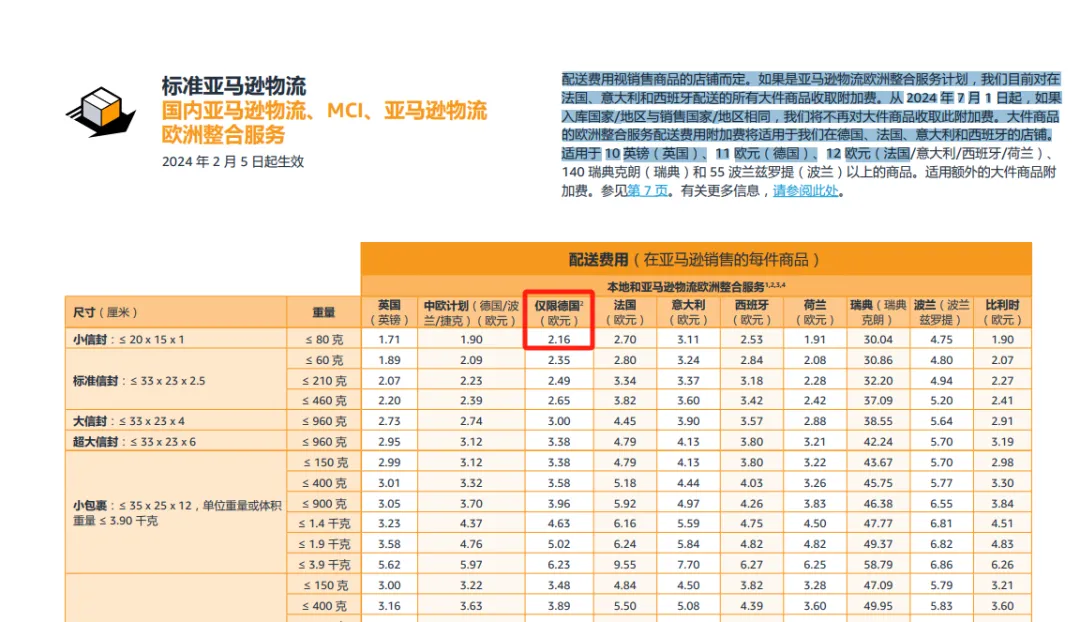Click the '波兰（波兰兹罗提）' column header
This screenshot has height=622, width=1080.
pyautogui.click(x=942, y=312)
